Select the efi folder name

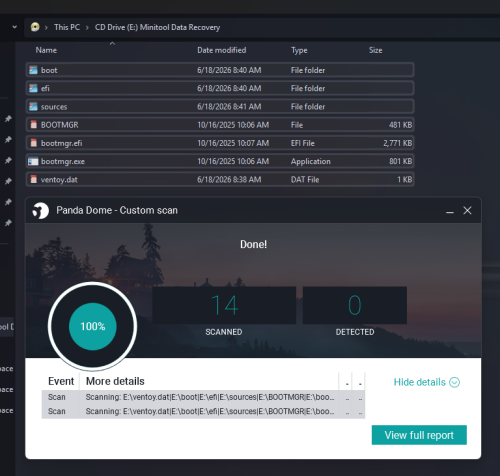45,88
